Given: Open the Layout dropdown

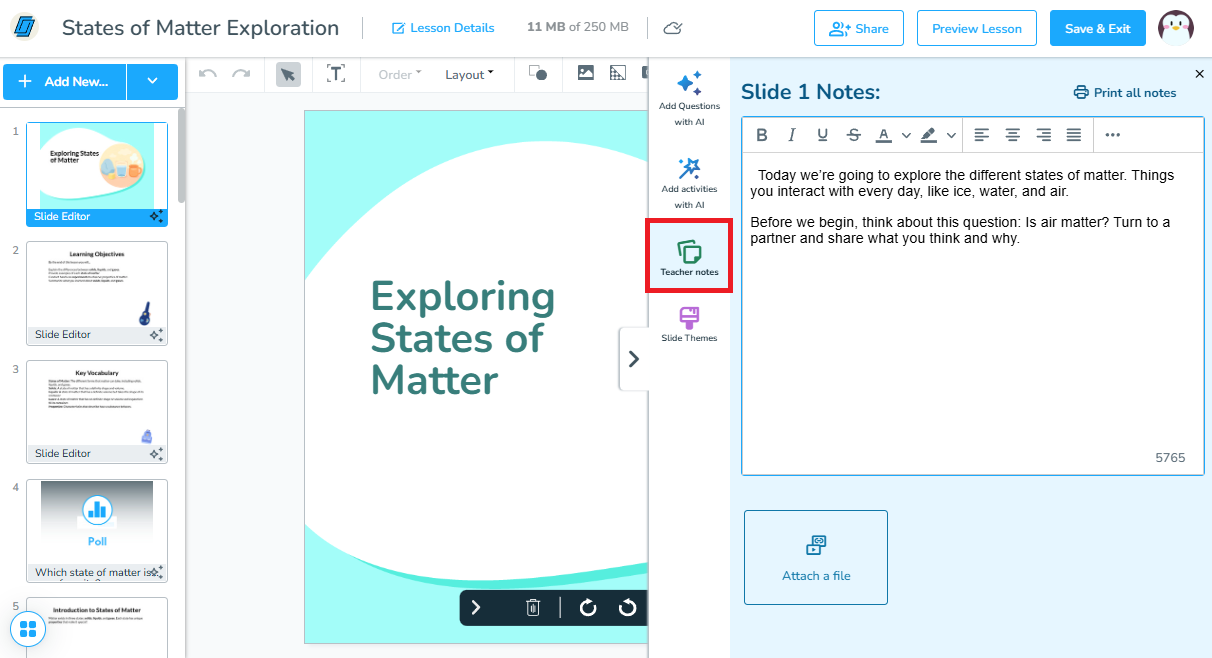Looking at the screenshot, I should coord(469,74).
